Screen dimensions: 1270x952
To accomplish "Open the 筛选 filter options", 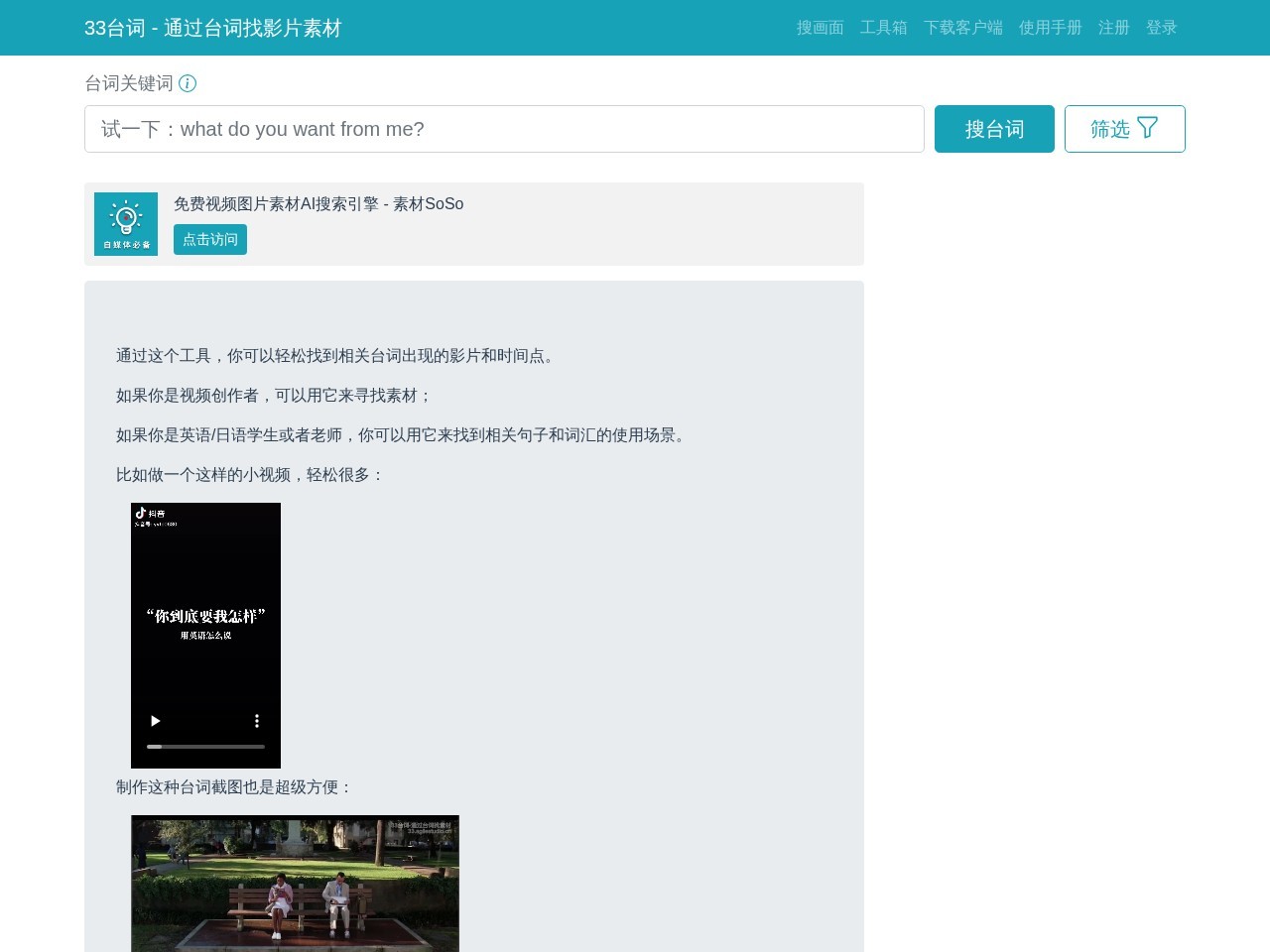I will pyautogui.click(x=1124, y=129).
